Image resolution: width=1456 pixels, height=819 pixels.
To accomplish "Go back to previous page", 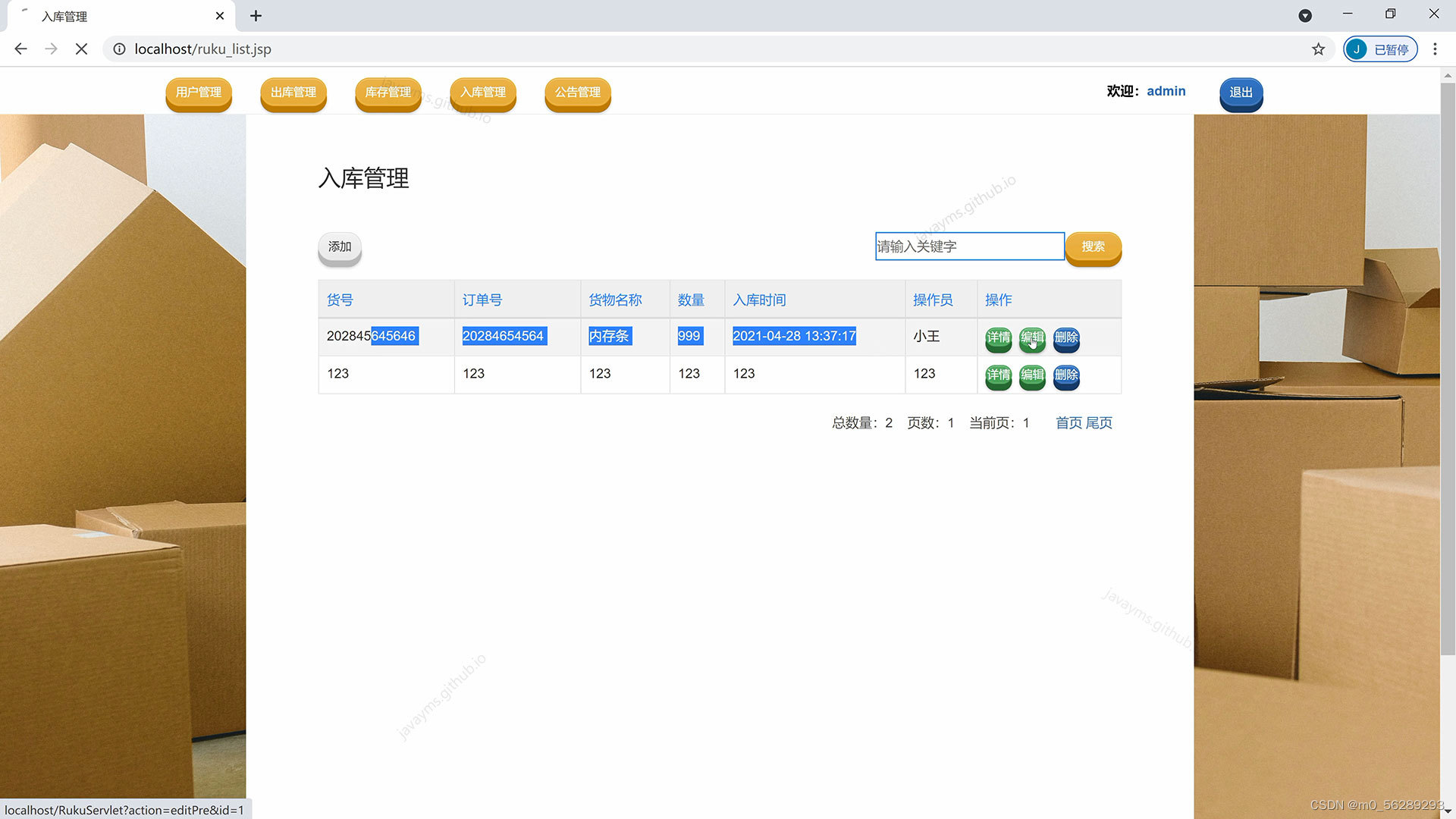I will click(20, 49).
